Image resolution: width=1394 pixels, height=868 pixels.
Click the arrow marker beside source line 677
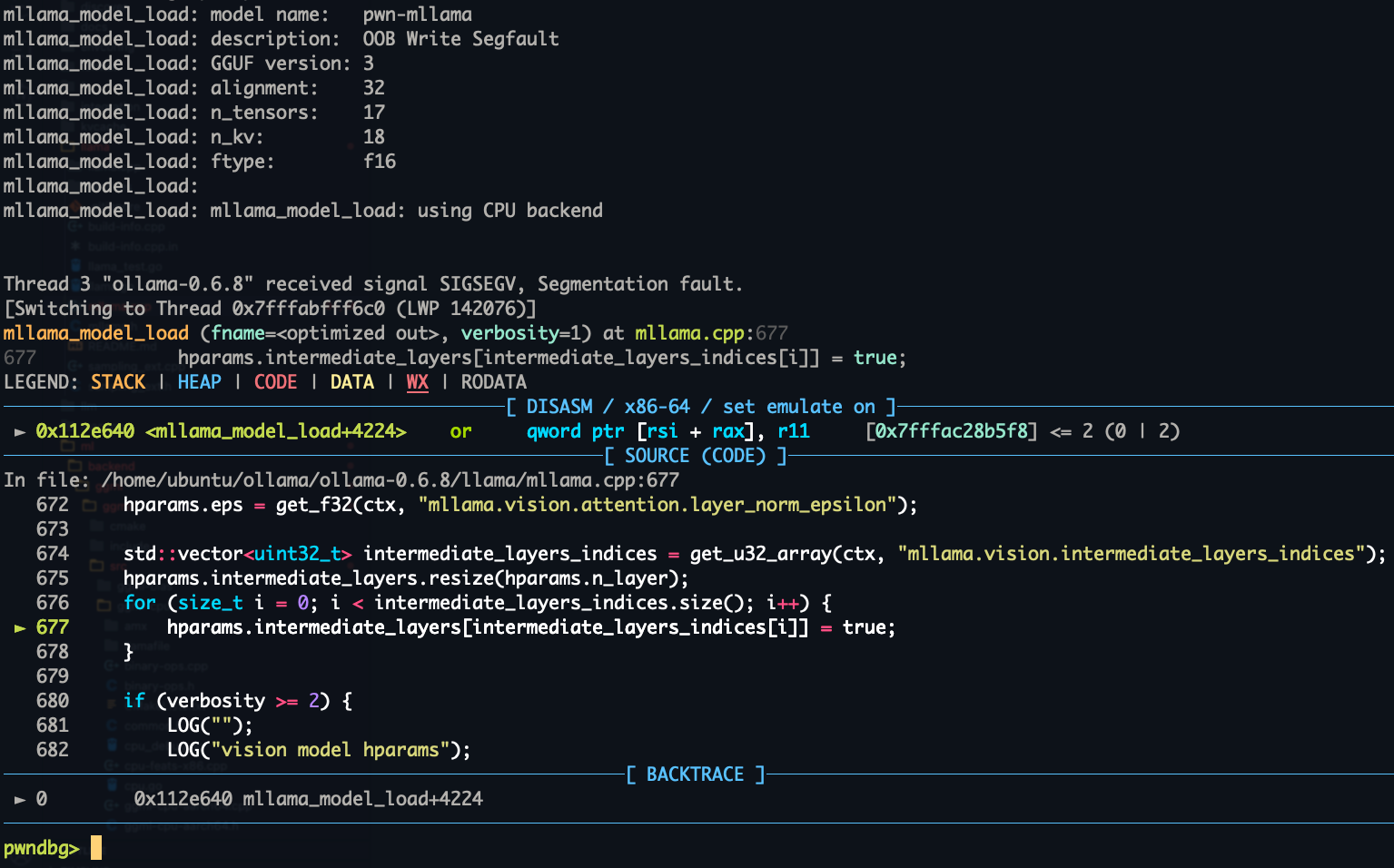pyautogui.click(x=19, y=627)
